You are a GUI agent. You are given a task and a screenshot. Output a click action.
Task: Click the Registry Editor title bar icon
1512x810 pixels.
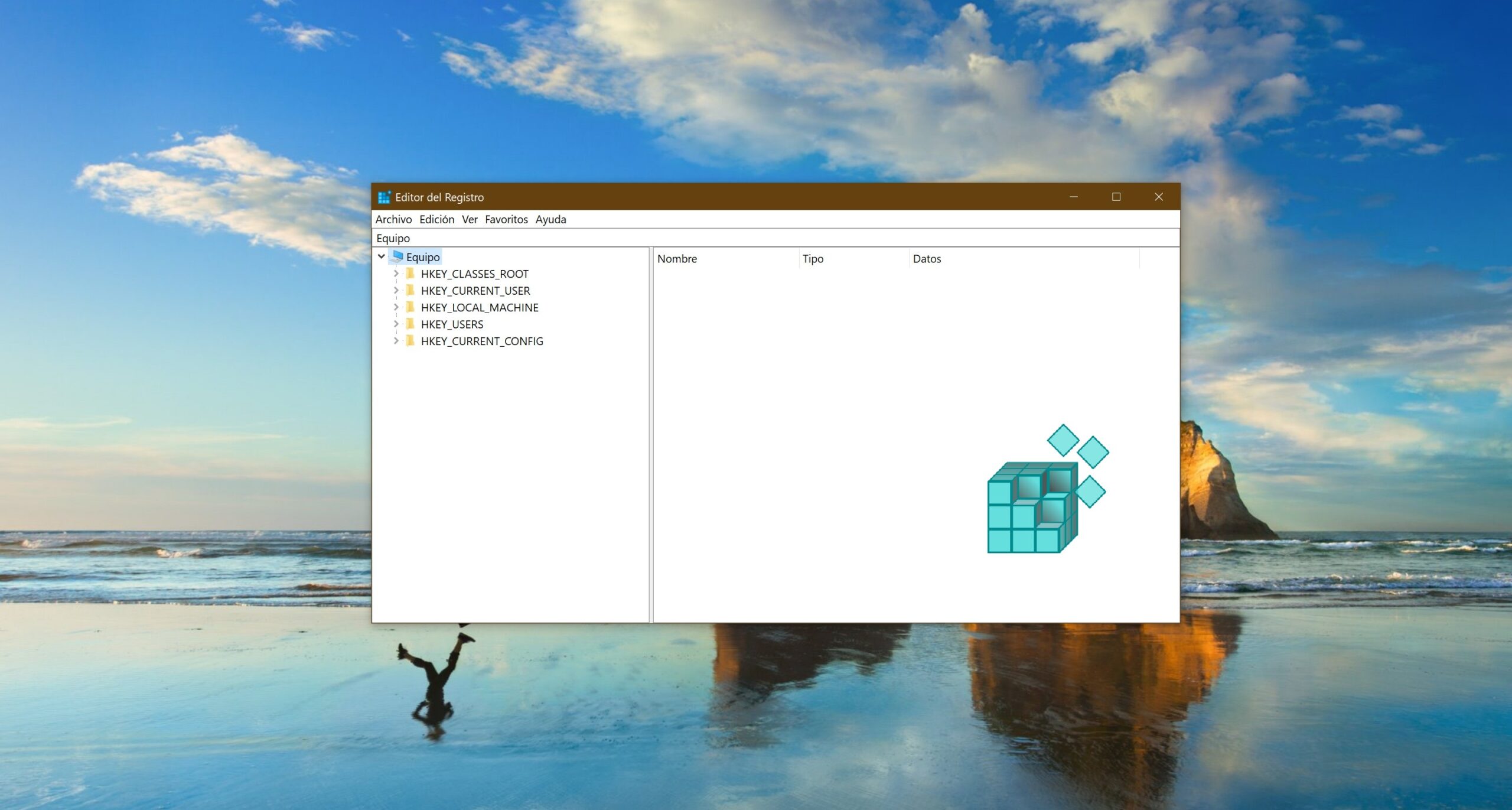click(x=384, y=197)
